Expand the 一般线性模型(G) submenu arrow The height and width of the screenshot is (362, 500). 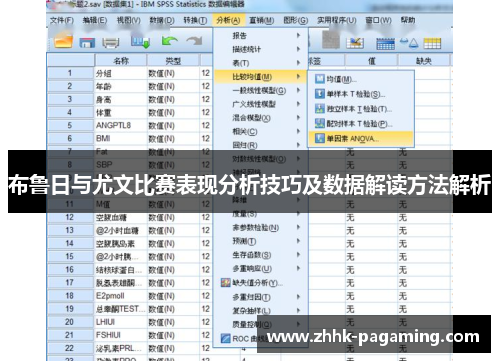(x=298, y=90)
